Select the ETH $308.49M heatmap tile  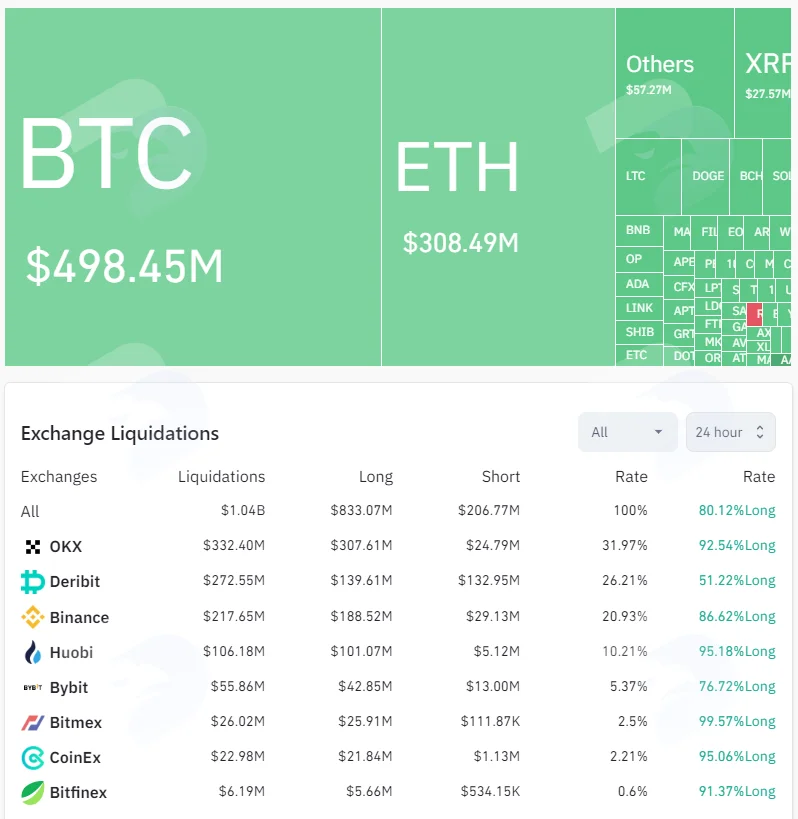pyautogui.click(x=498, y=186)
